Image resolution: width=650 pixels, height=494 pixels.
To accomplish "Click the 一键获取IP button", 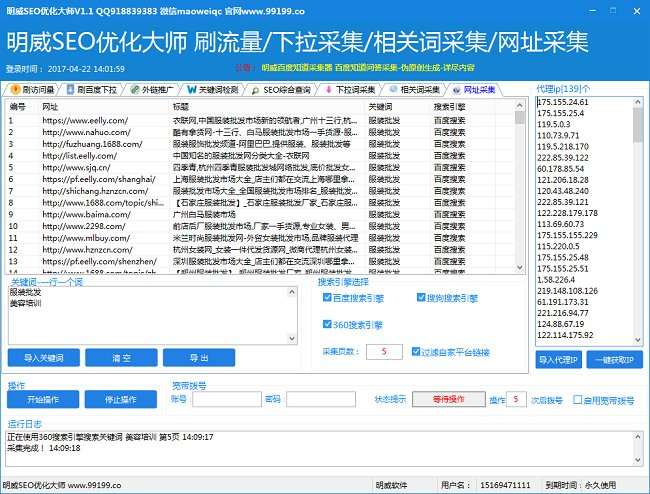I will [614, 360].
